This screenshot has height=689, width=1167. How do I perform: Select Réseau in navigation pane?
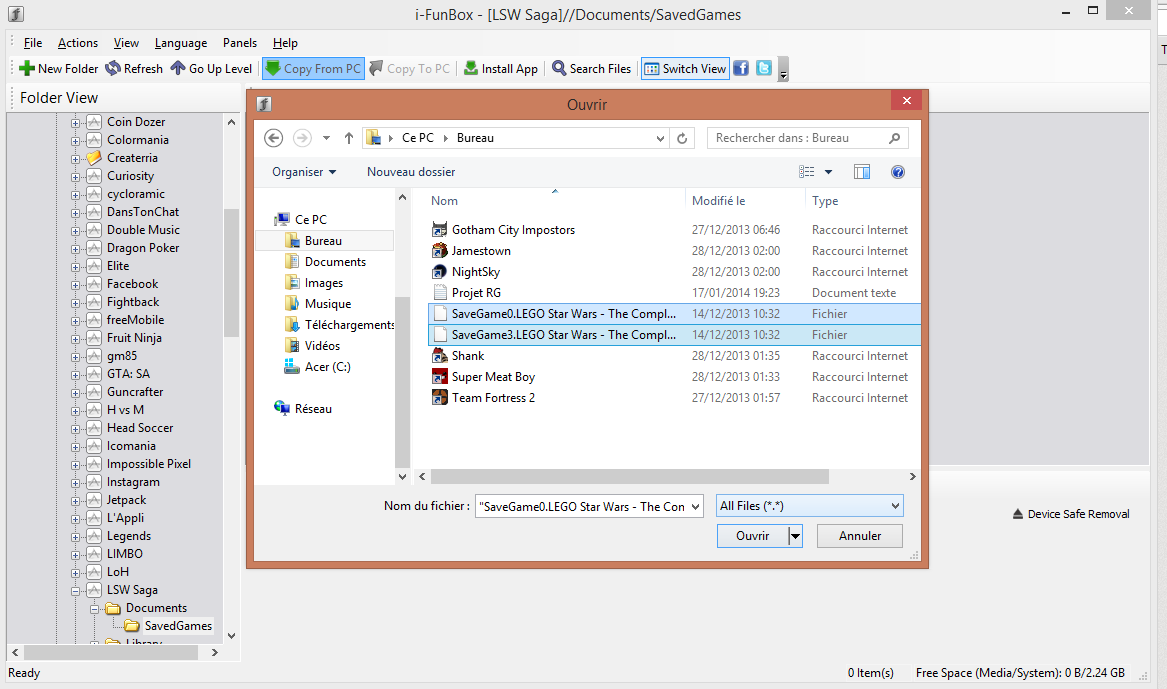click(x=313, y=408)
